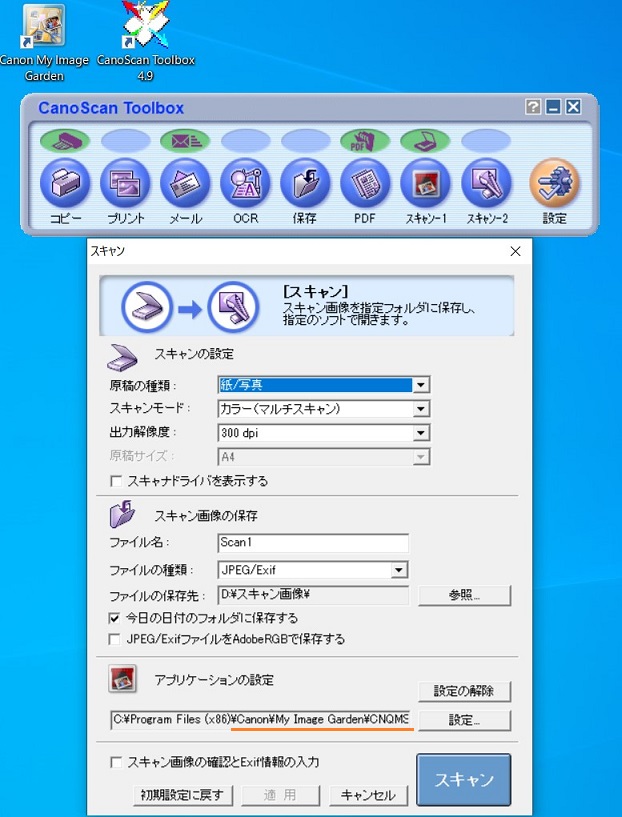622x817 pixels.
Task: Click the scanner icon in the dialog header
Action: [x=147, y=307]
